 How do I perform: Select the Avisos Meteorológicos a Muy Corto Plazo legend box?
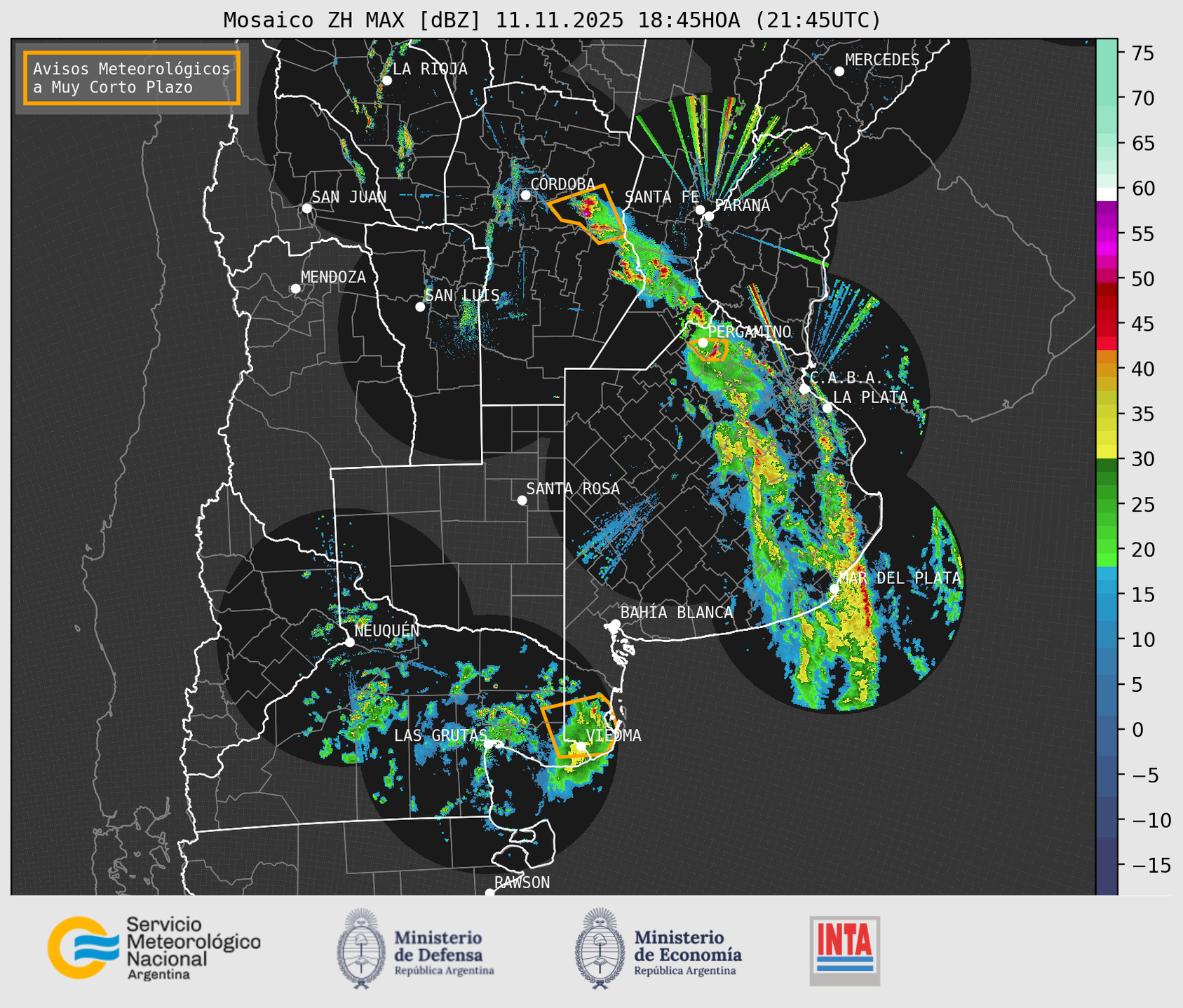click(132, 78)
